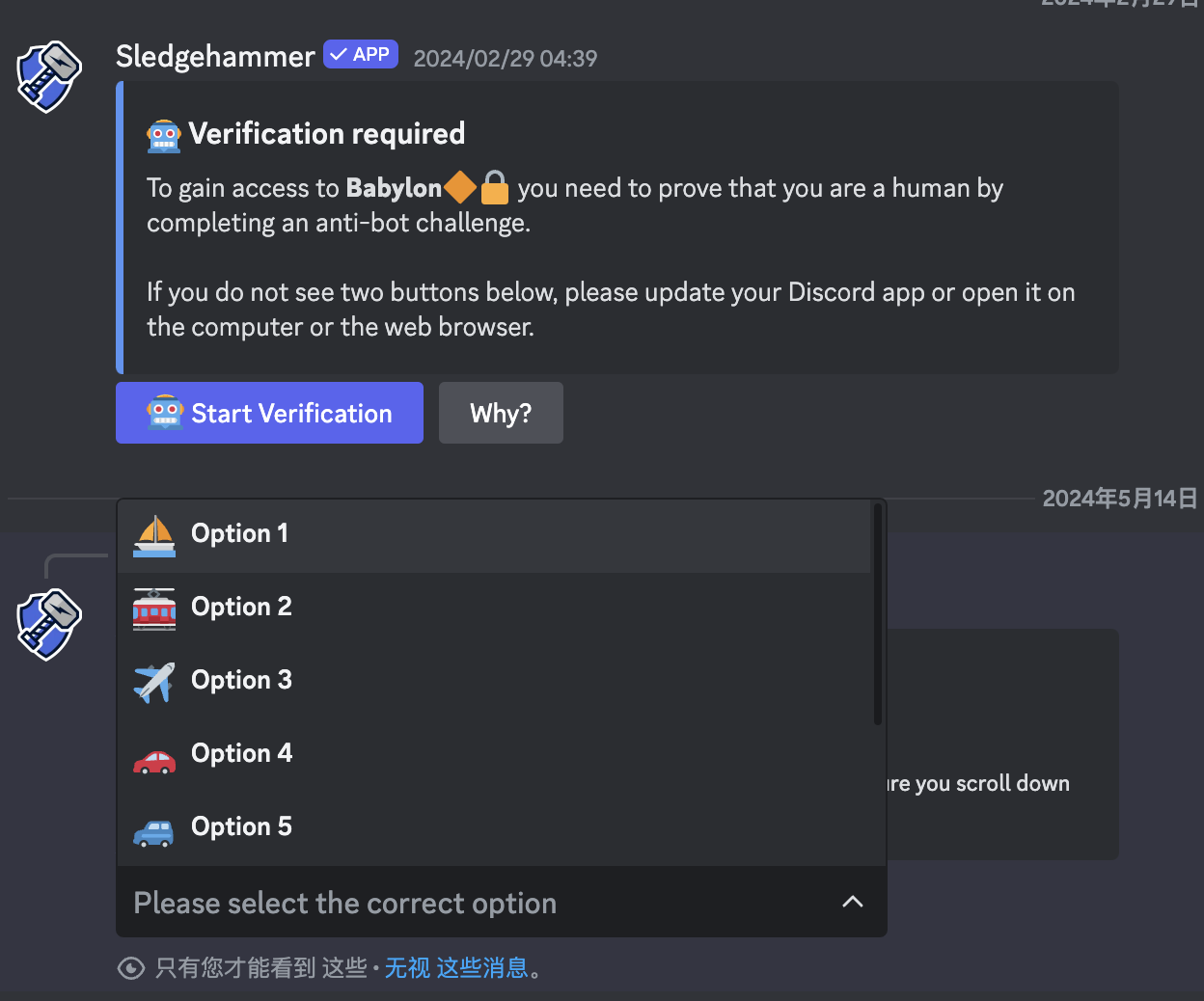The height and width of the screenshot is (1001, 1204).
Task: Select the blue car icon next to Option 5
Action: pyautogui.click(x=153, y=825)
